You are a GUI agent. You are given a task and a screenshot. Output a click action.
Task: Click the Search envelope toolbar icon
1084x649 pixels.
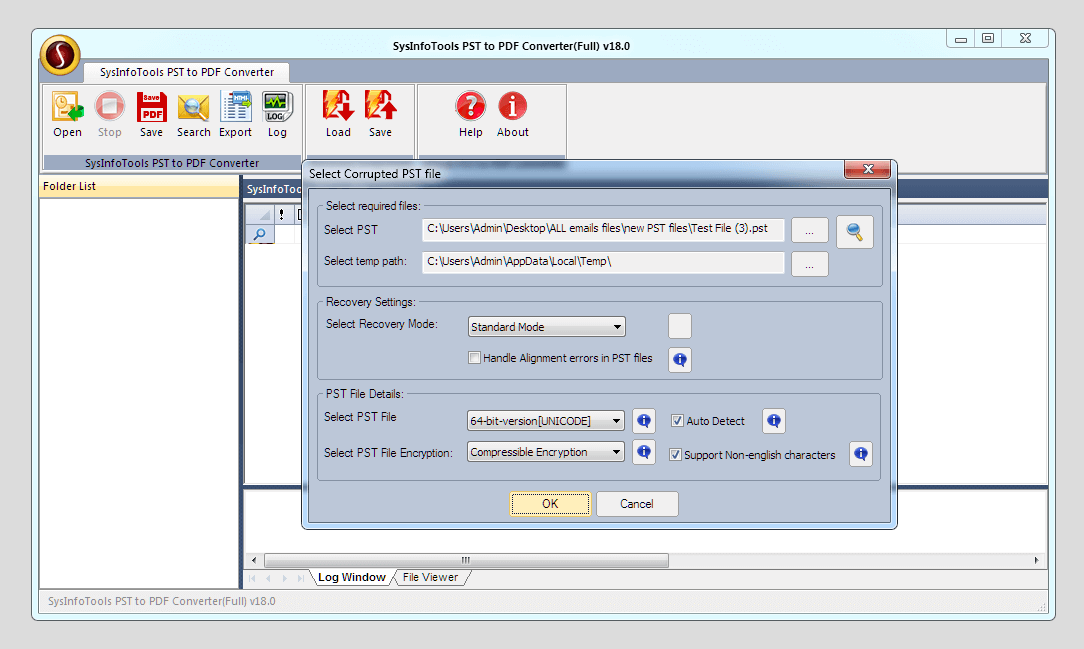(x=193, y=115)
